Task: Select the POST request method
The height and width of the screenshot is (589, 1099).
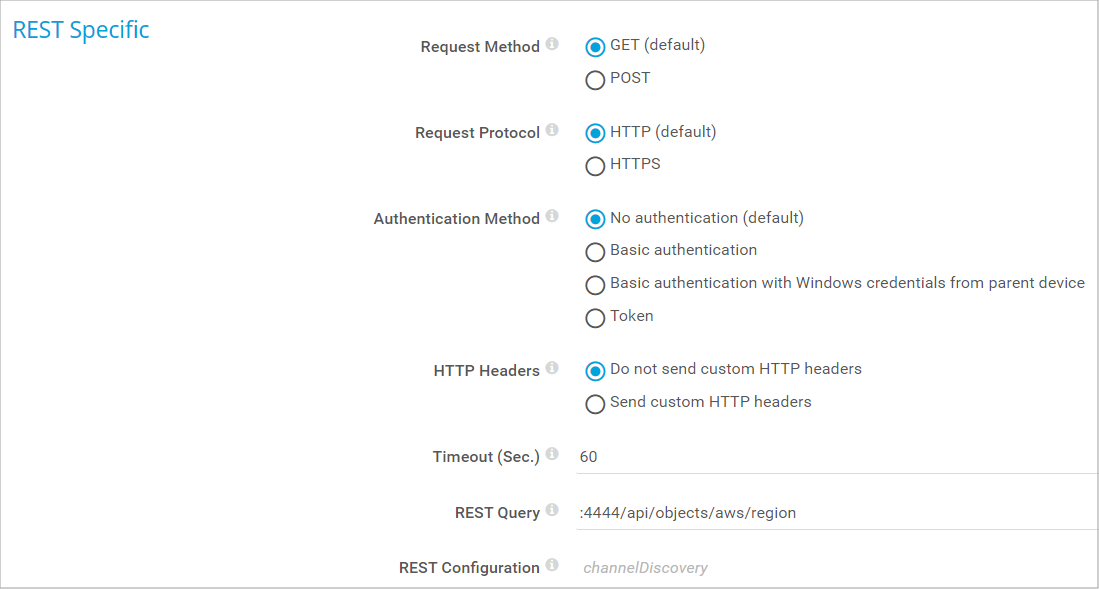Action: click(595, 80)
